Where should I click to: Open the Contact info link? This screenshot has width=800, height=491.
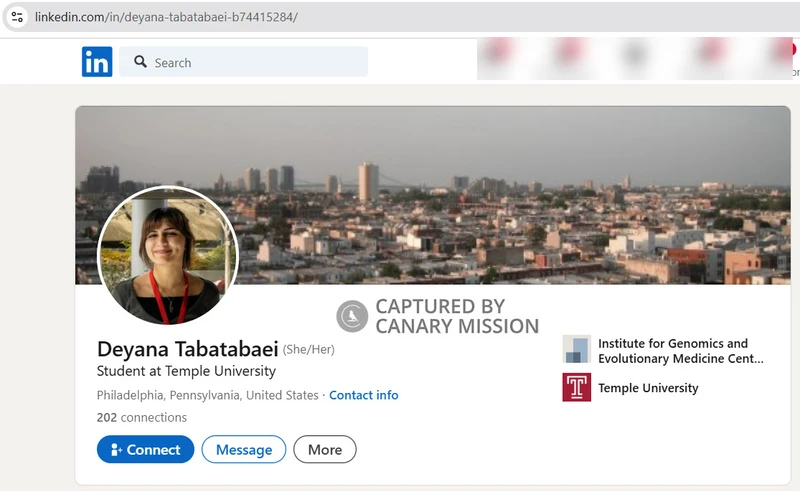point(364,395)
